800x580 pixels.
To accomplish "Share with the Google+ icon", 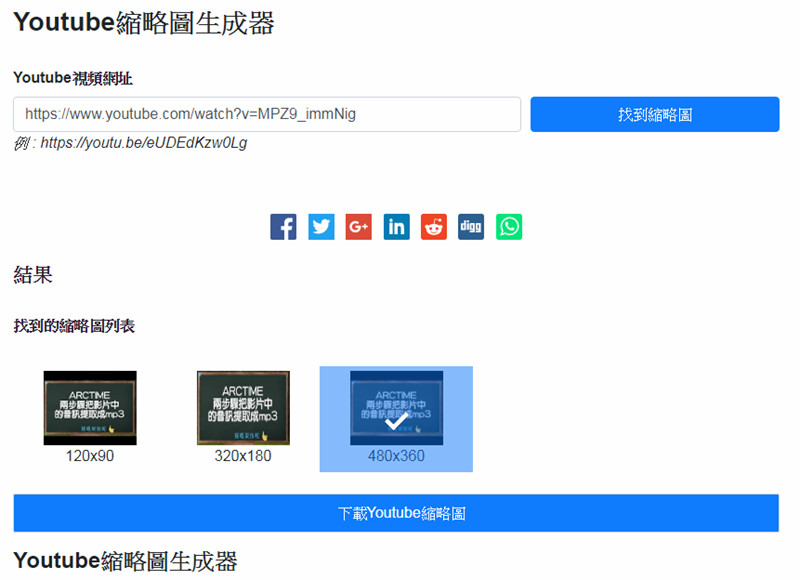I will click(x=359, y=226).
